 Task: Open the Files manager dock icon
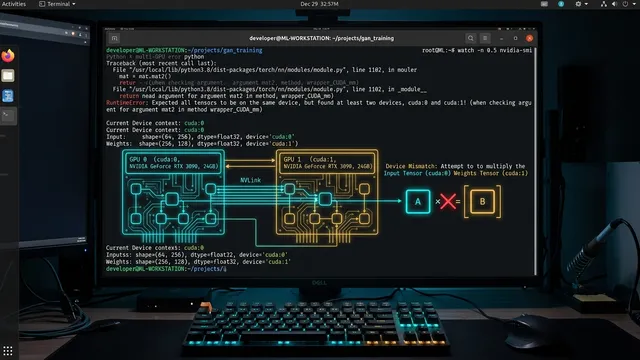click(x=8, y=76)
